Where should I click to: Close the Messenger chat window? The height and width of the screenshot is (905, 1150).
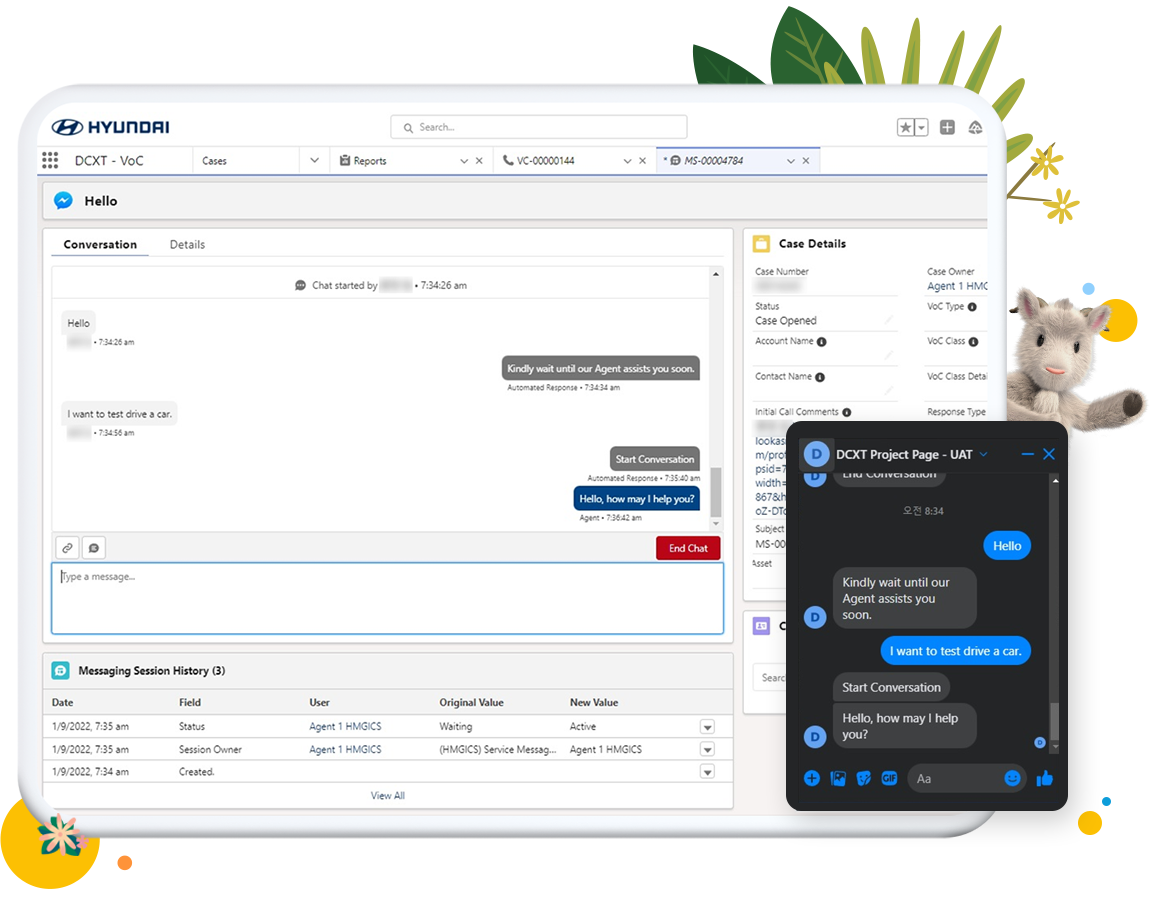[x=1050, y=454]
